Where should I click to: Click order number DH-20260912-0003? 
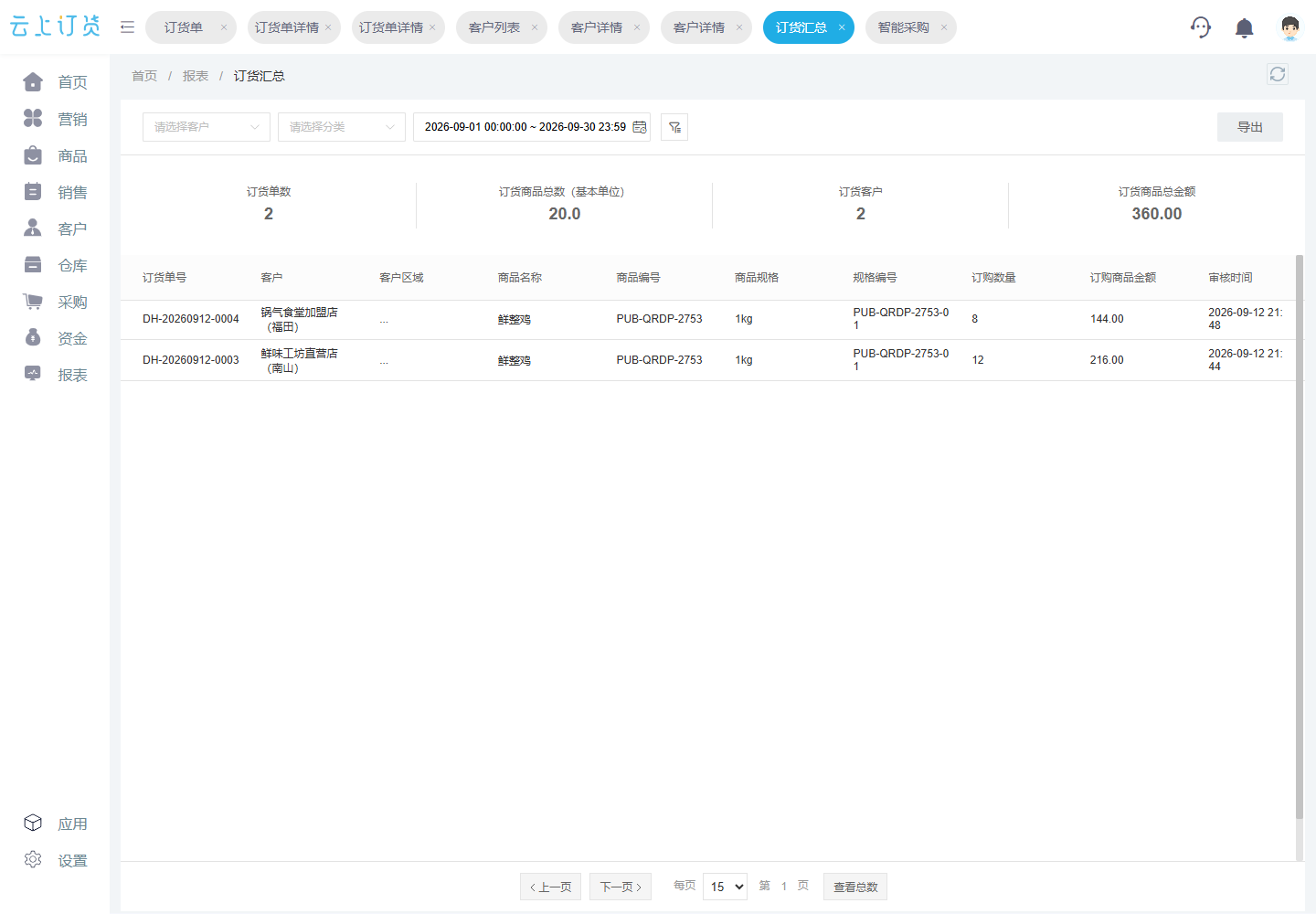coord(191,360)
